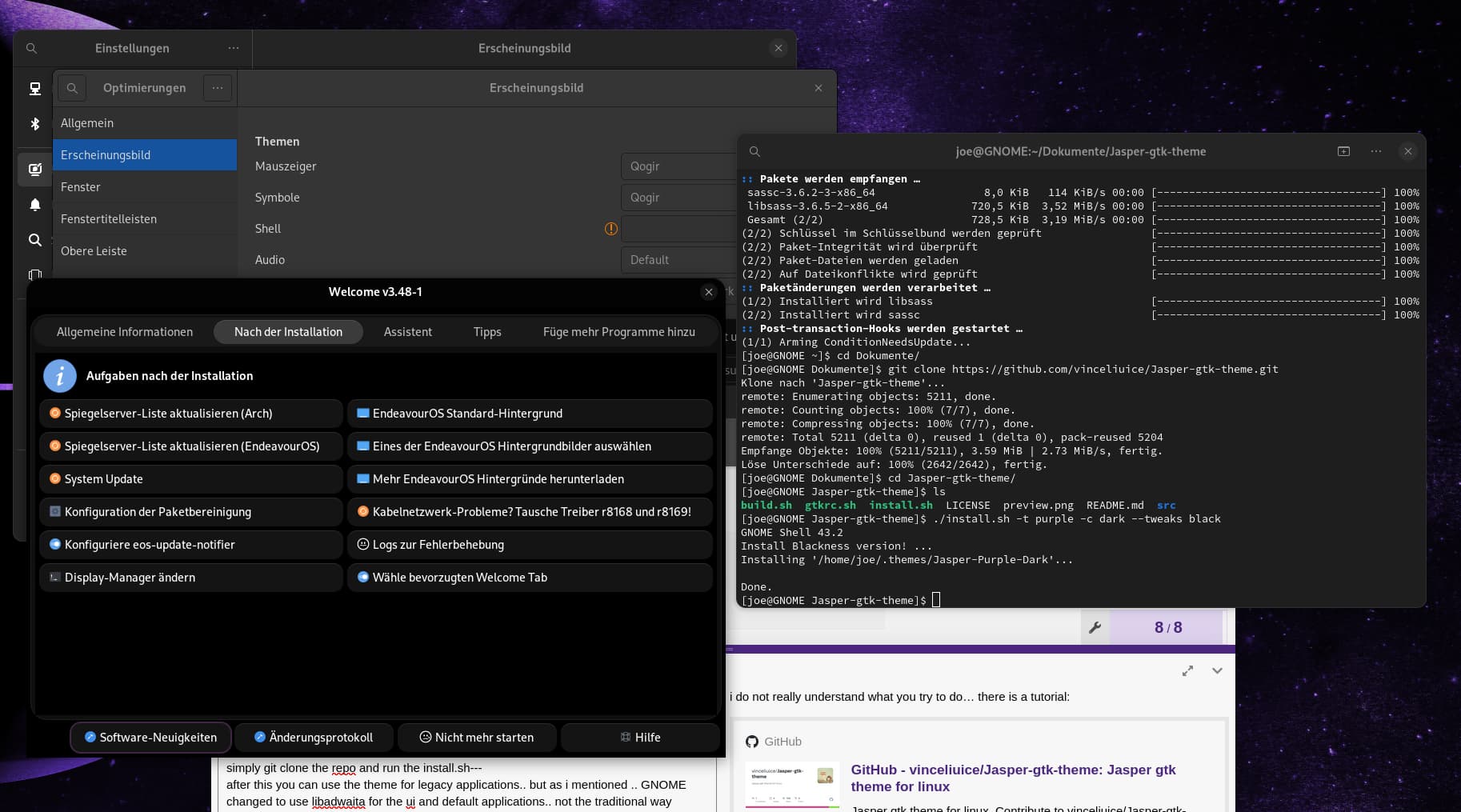Select Fenster in Optimierungen sidebar
The image size is (1461, 812).
(x=145, y=187)
